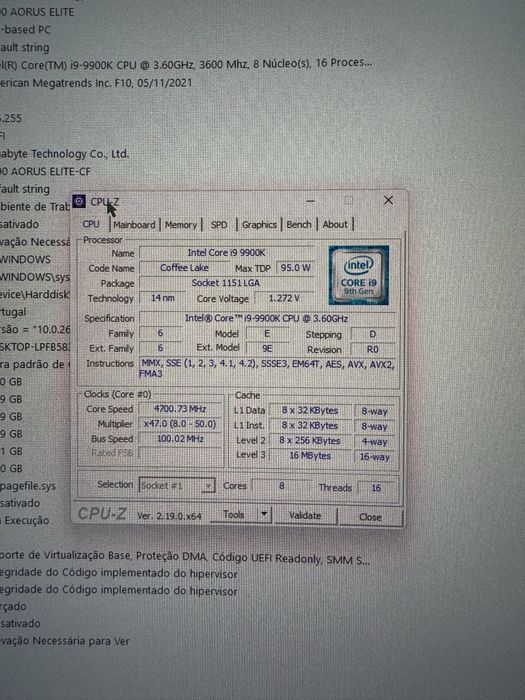The width and height of the screenshot is (525, 700).
Task: Click the Código UEFI Readonly line in background
Action: [185, 556]
